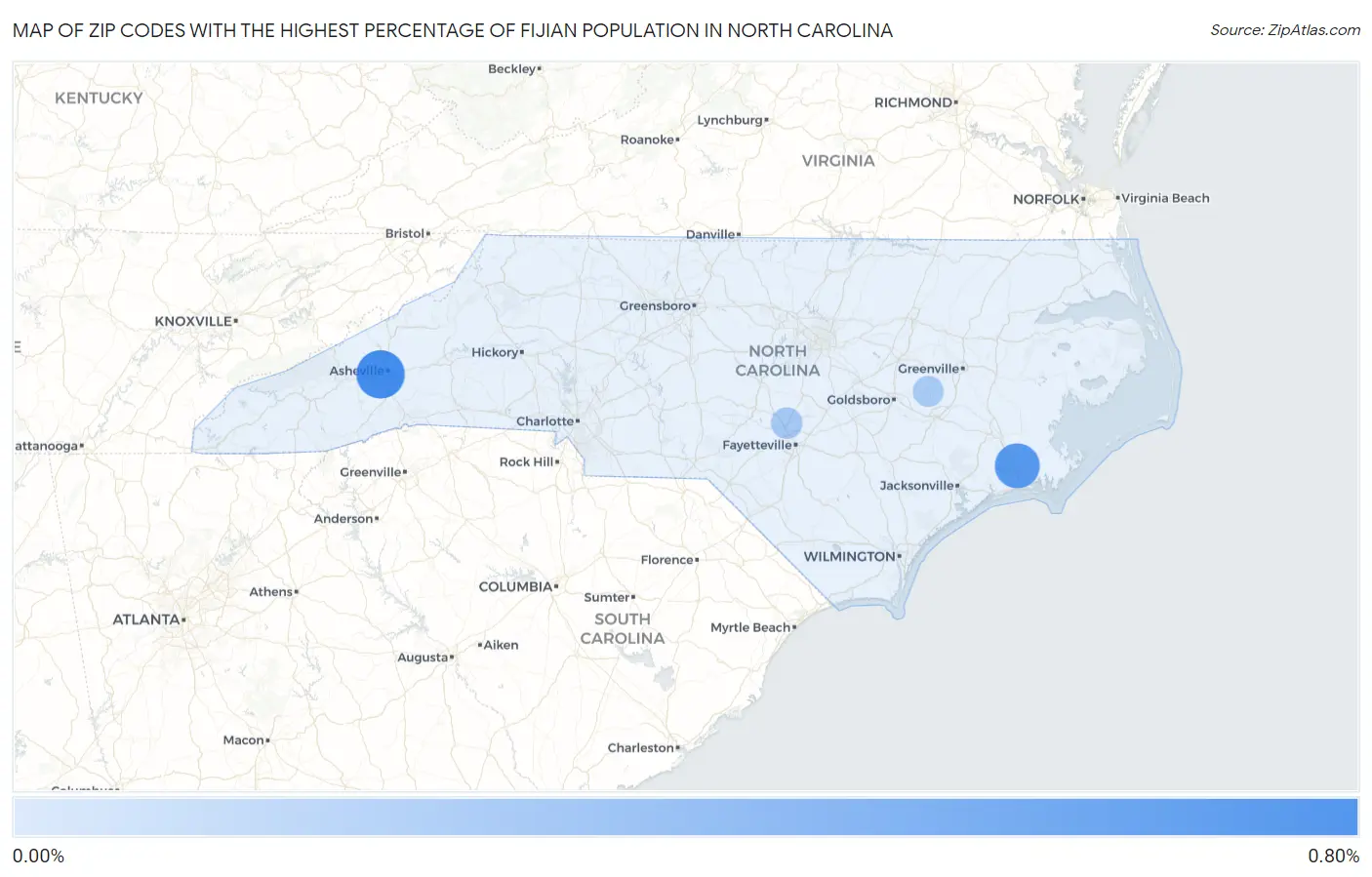Viewport: 1372px width, 877px height.
Task: Click the Augusta city label
Action: [423, 658]
